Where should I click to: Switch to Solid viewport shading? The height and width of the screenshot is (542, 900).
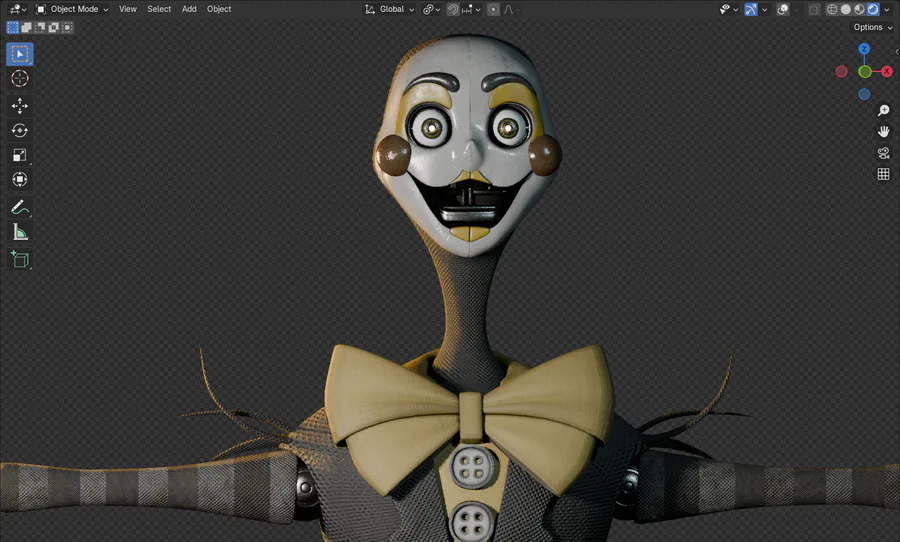(845, 9)
